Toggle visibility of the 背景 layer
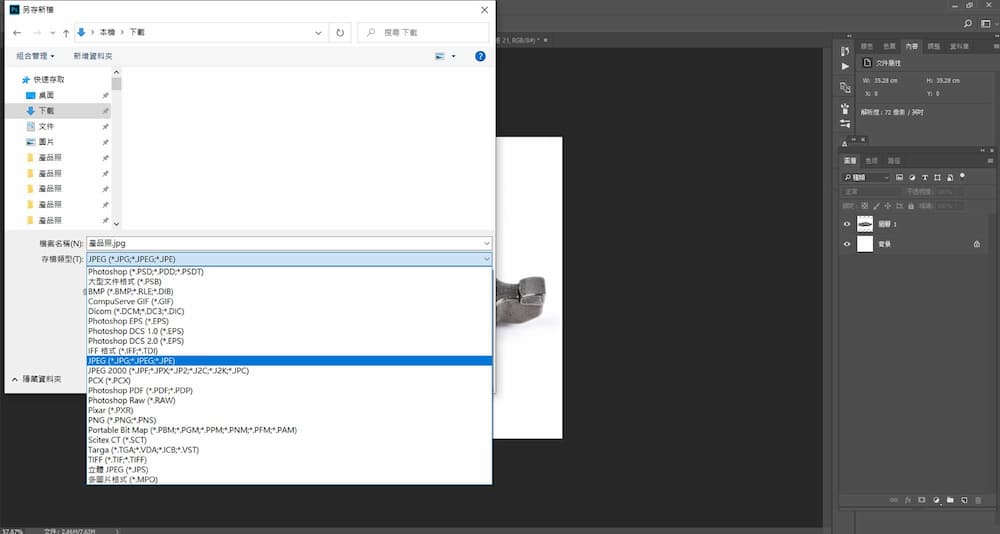The height and width of the screenshot is (534, 1000). point(847,244)
